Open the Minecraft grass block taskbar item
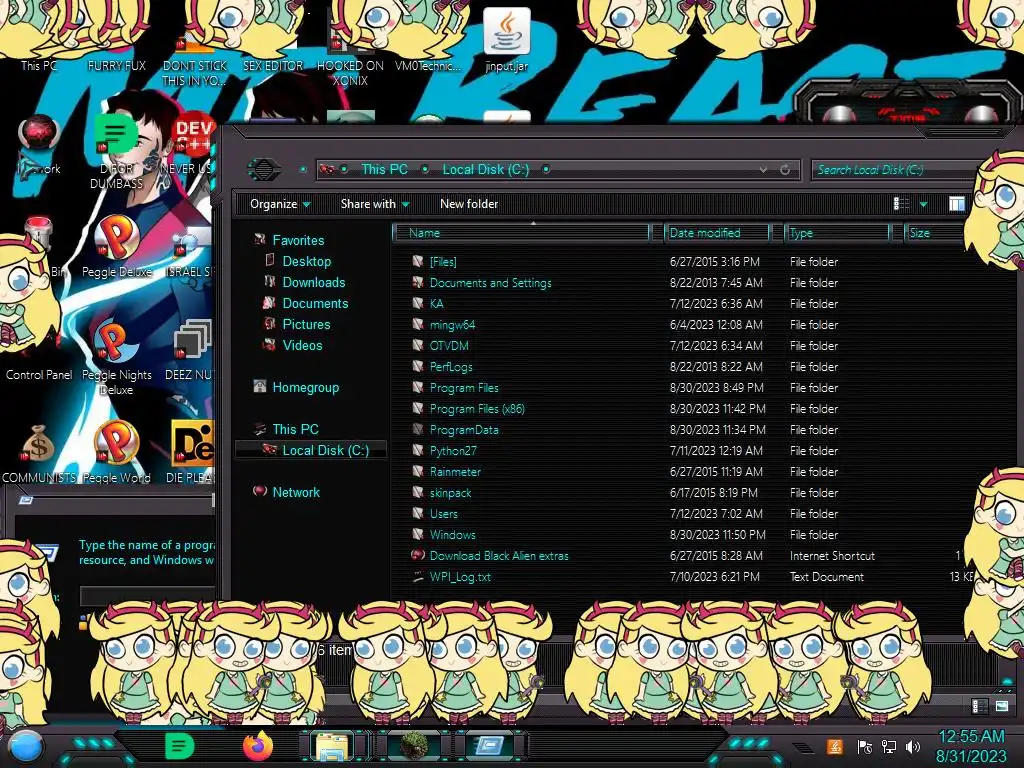 point(413,746)
